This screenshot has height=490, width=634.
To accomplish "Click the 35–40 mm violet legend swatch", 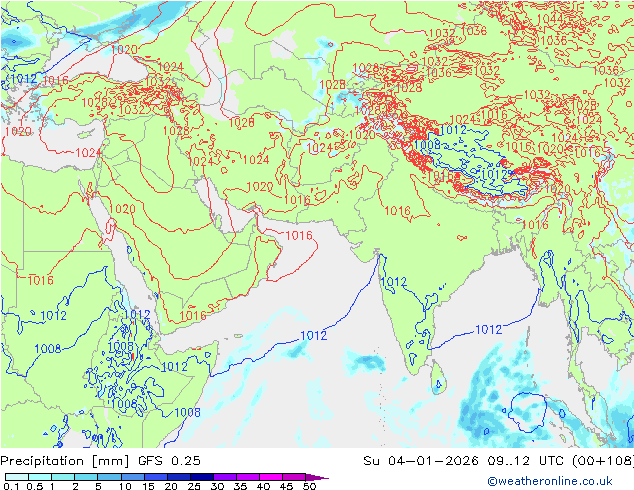I will tap(247, 477).
